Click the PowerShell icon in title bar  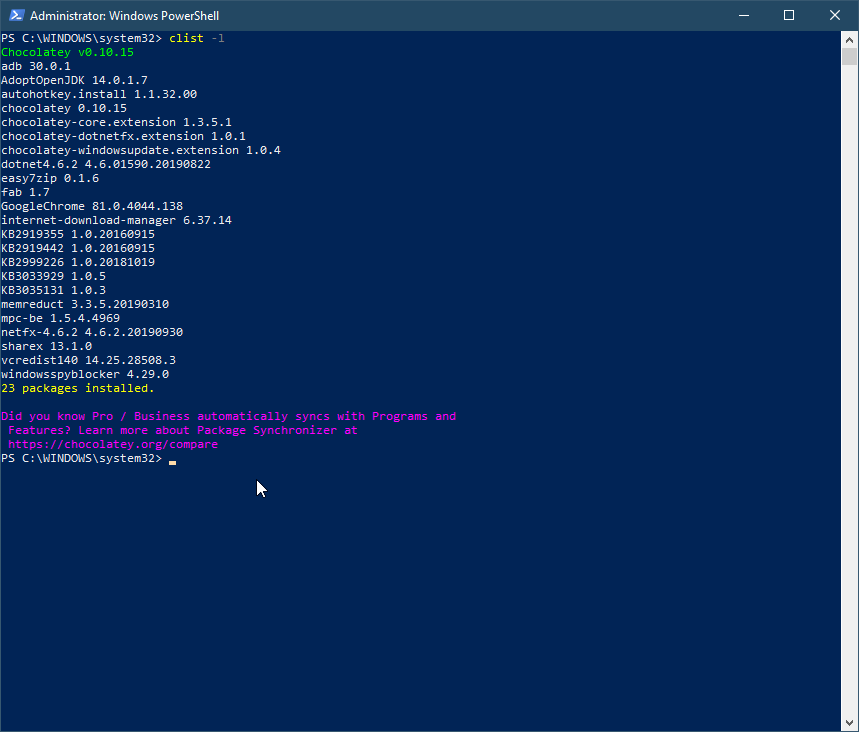click(16, 15)
